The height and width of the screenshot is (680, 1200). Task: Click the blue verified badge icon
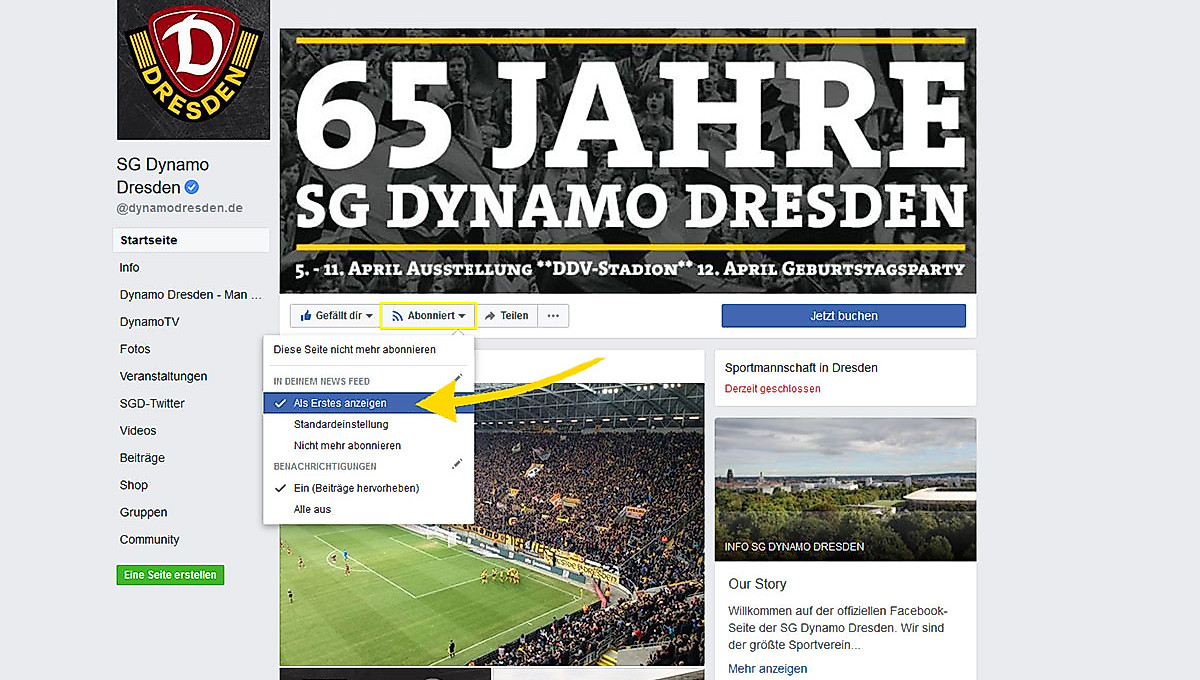(192, 187)
